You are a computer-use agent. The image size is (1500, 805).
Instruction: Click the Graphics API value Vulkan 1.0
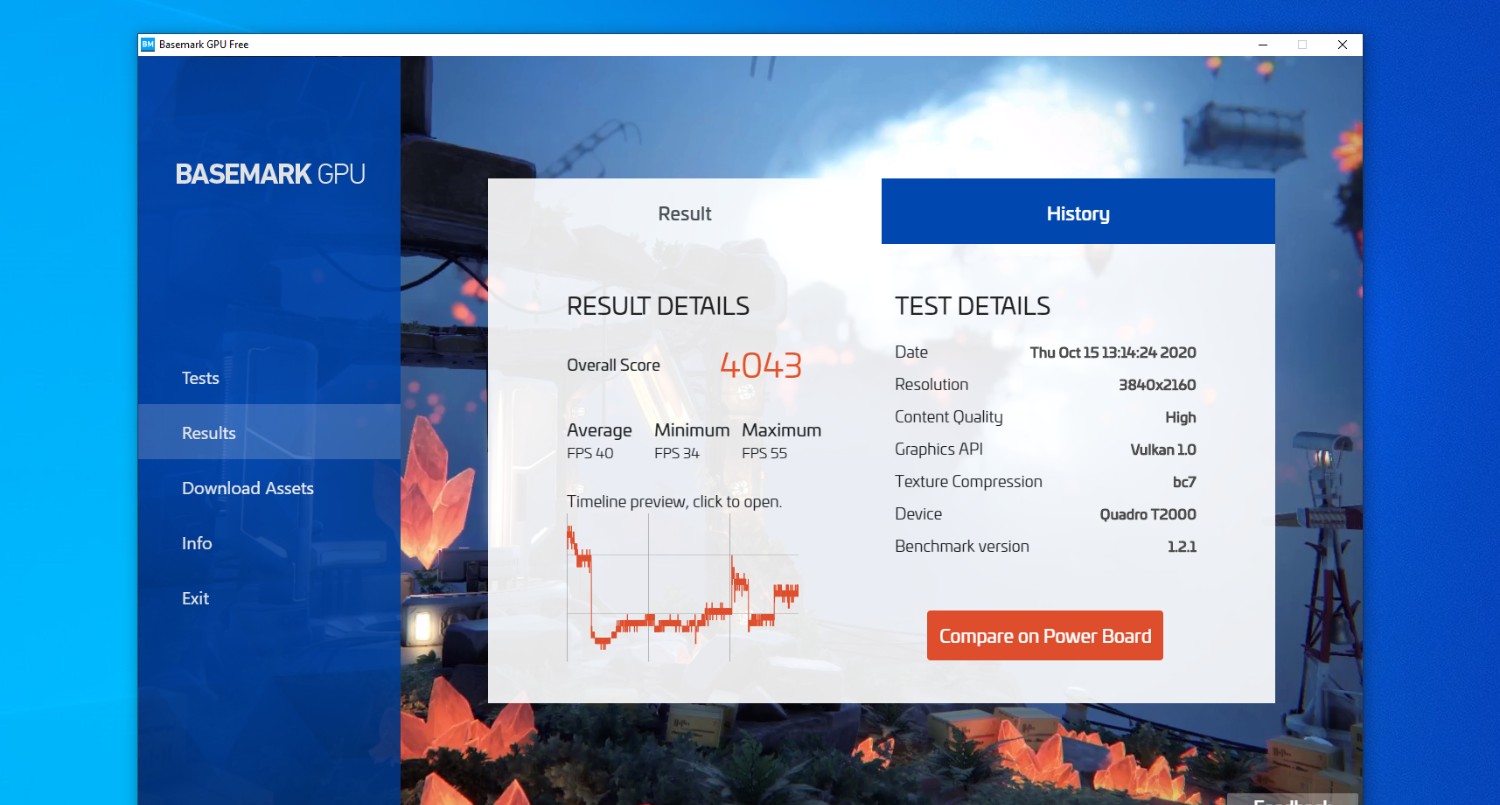pos(1163,450)
